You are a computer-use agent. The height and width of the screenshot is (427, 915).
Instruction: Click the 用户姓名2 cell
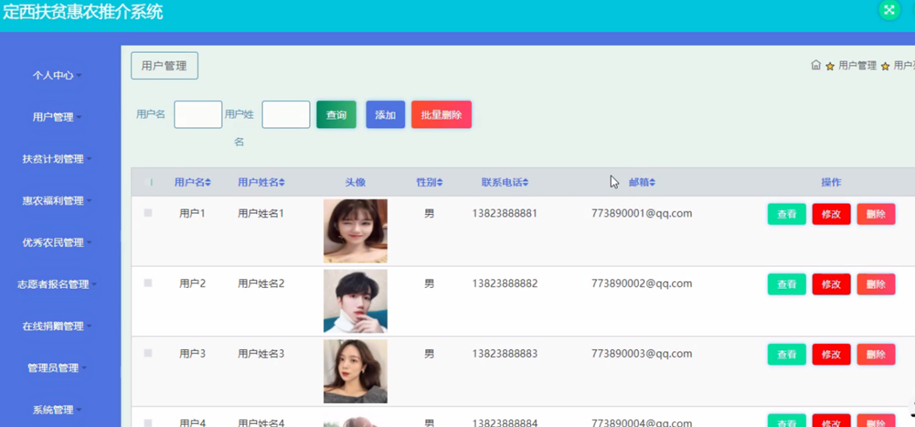point(261,284)
